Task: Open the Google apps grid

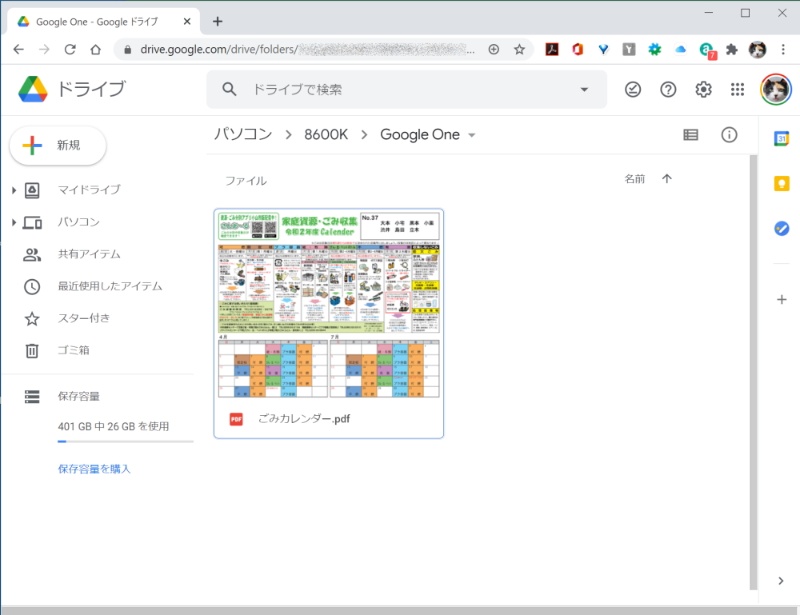Action: [x=737, y=89]
